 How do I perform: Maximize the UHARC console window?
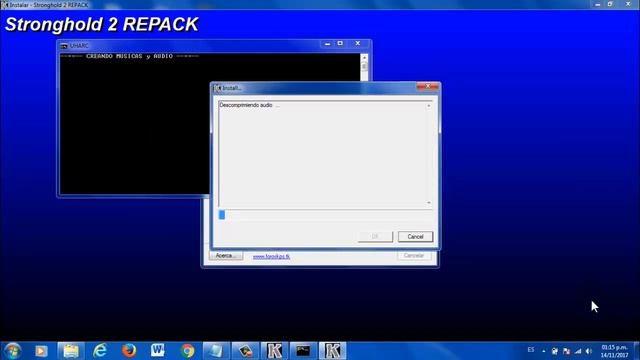pos(340,43)
